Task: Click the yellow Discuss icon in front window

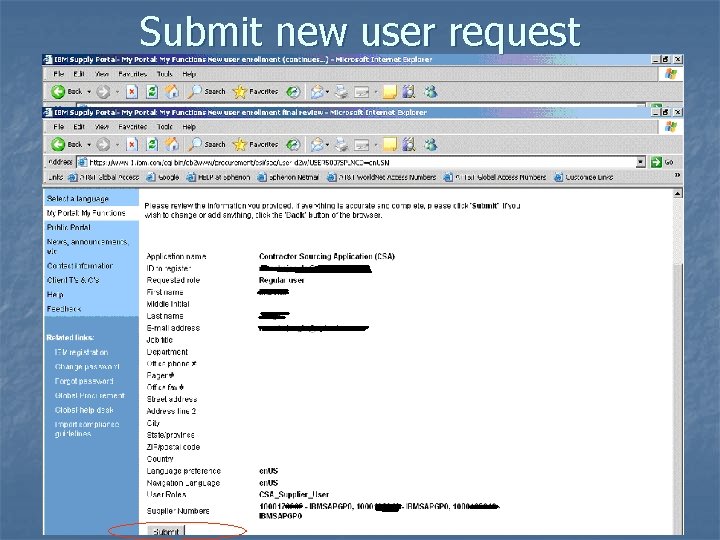Action: (x=389, y=145)
